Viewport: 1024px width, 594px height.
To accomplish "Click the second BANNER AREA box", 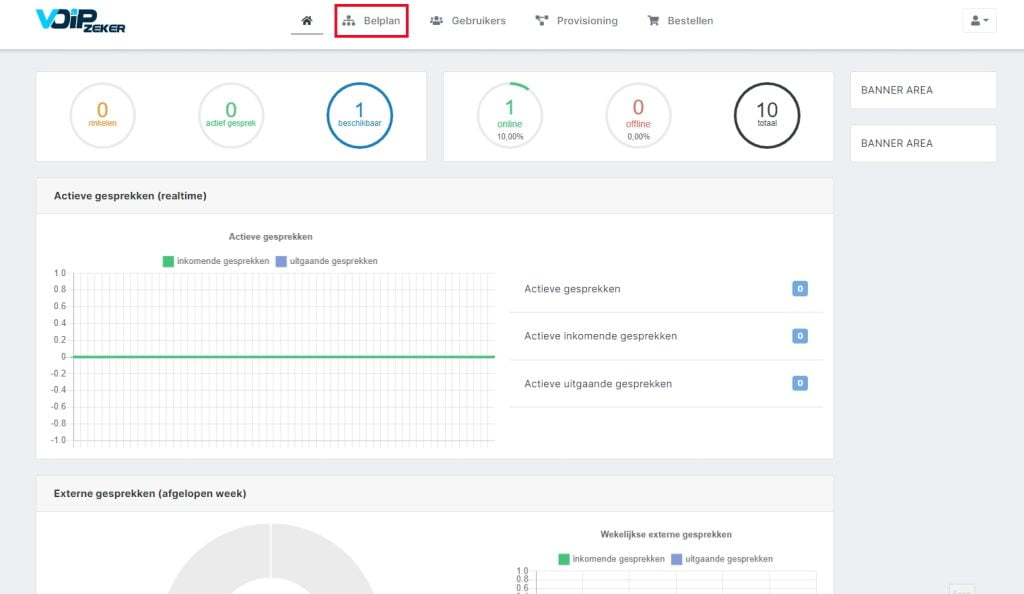I will 923,143.
